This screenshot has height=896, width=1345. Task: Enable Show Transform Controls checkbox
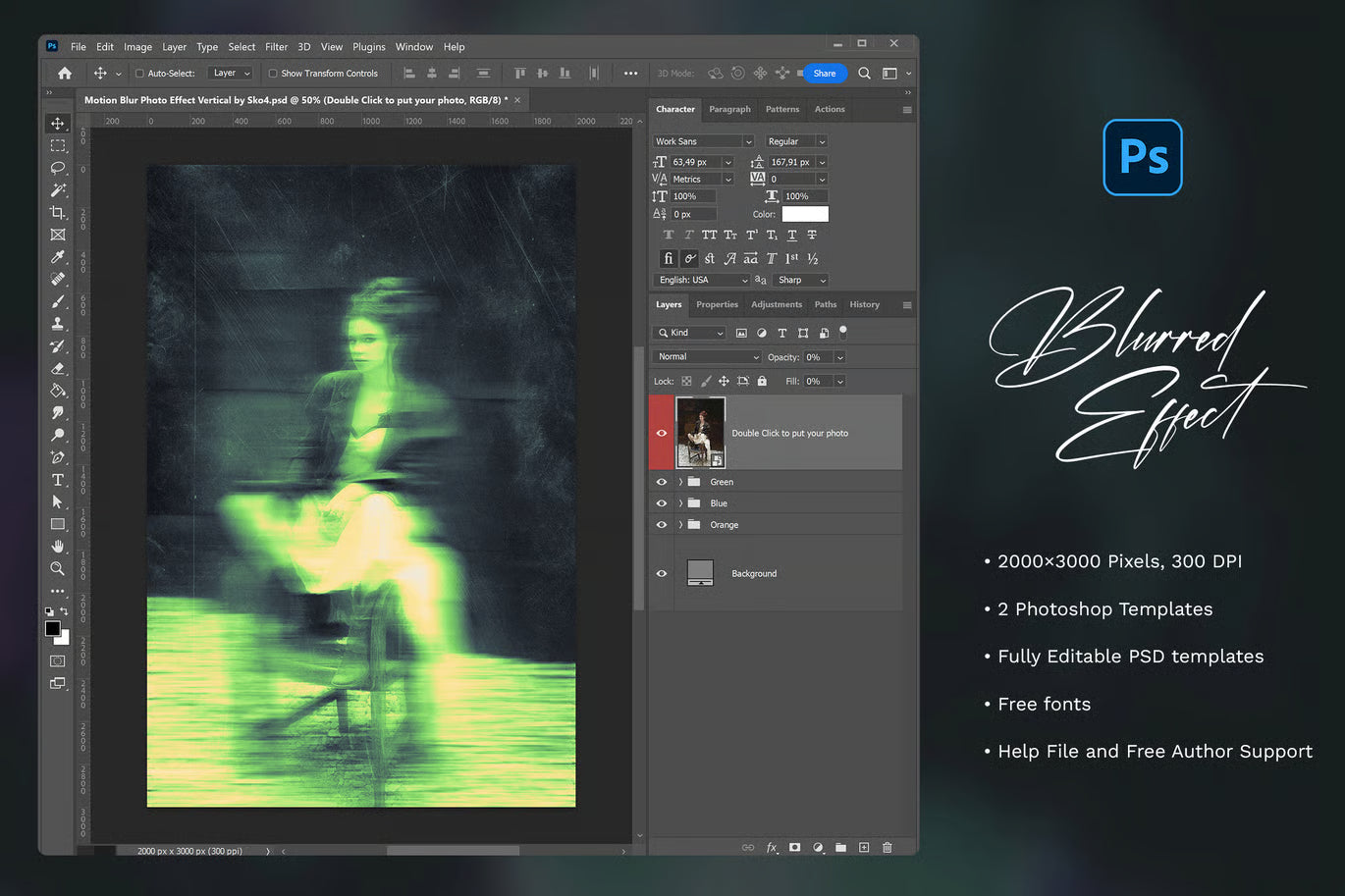click(273, 74)
